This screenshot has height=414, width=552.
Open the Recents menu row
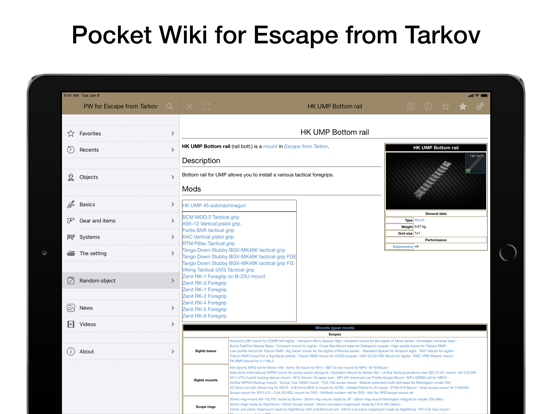pos(121,150)
